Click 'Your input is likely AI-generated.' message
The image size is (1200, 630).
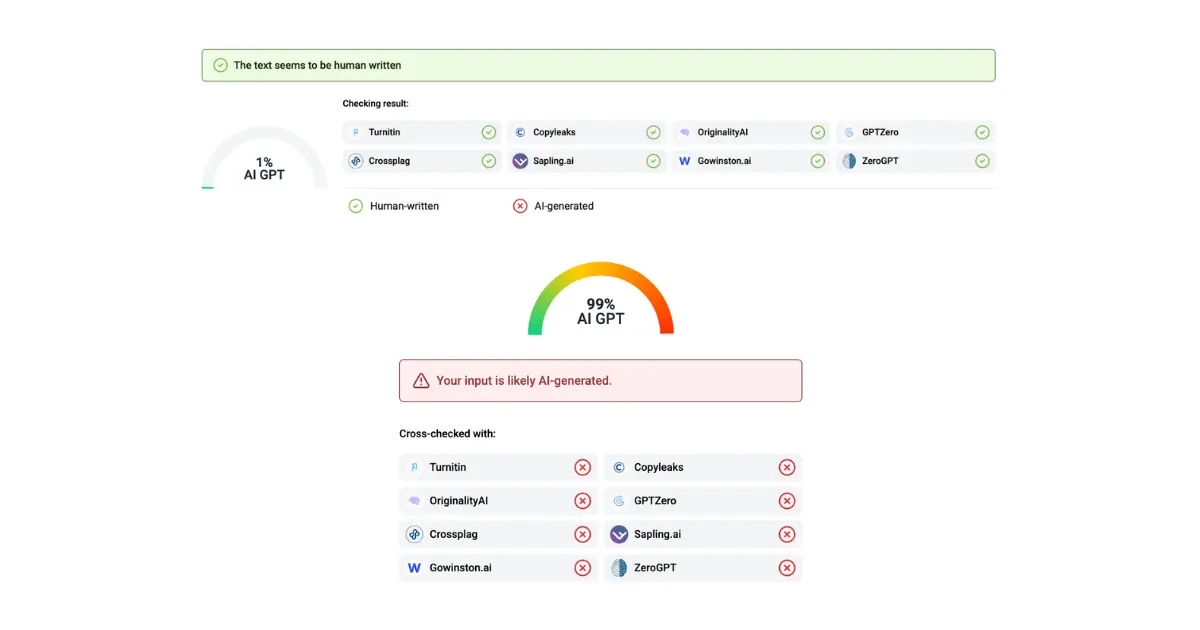coord(524,381)
